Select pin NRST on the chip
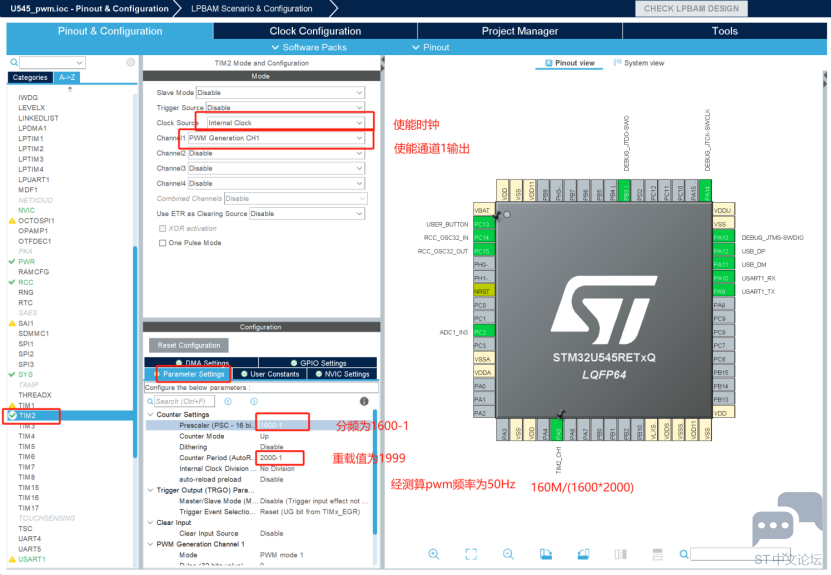Image resolution: width=831 pixels, height=575 pixels. [x=483, y=291]
